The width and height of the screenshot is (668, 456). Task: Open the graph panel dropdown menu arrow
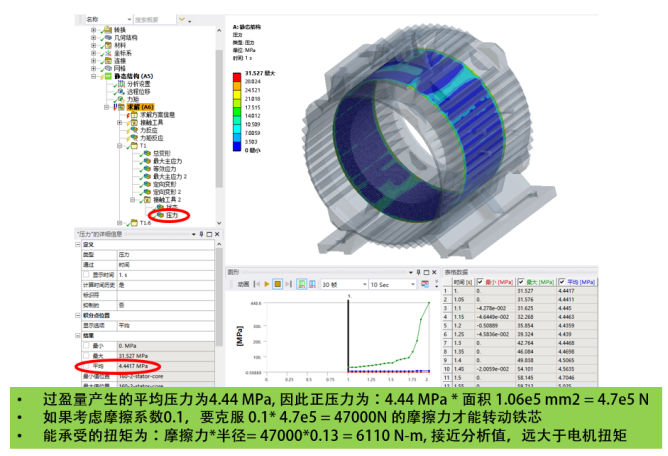pos(411,272)
